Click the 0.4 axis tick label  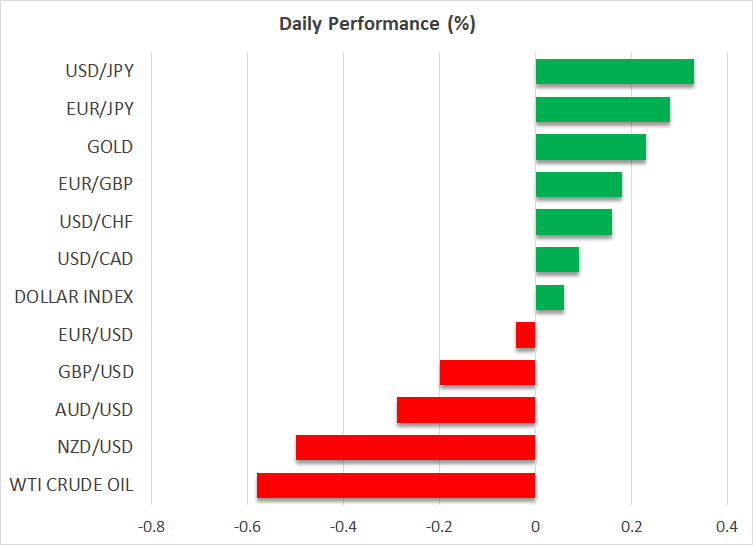726,526
